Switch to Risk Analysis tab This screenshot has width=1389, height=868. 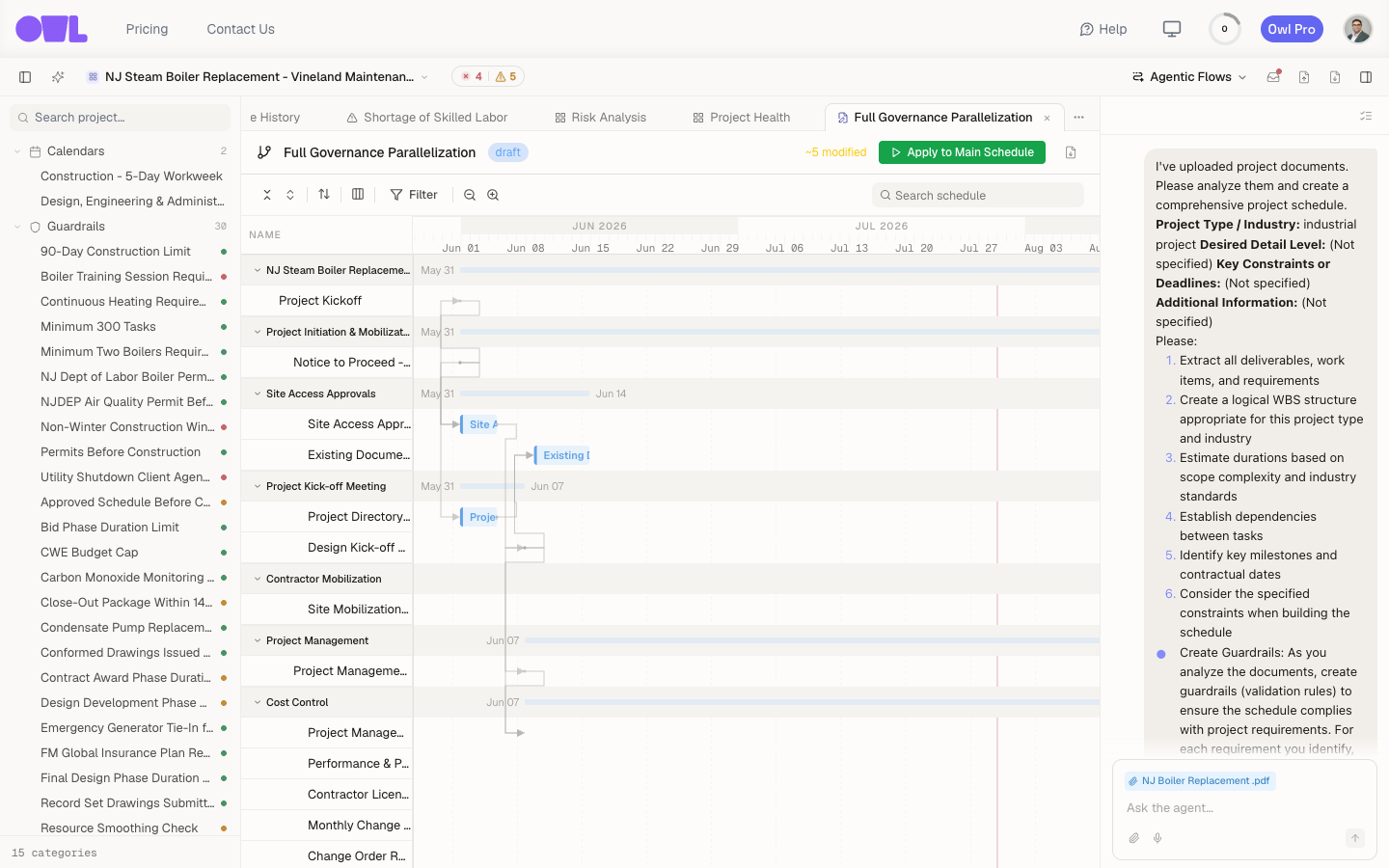coord(600,118)
